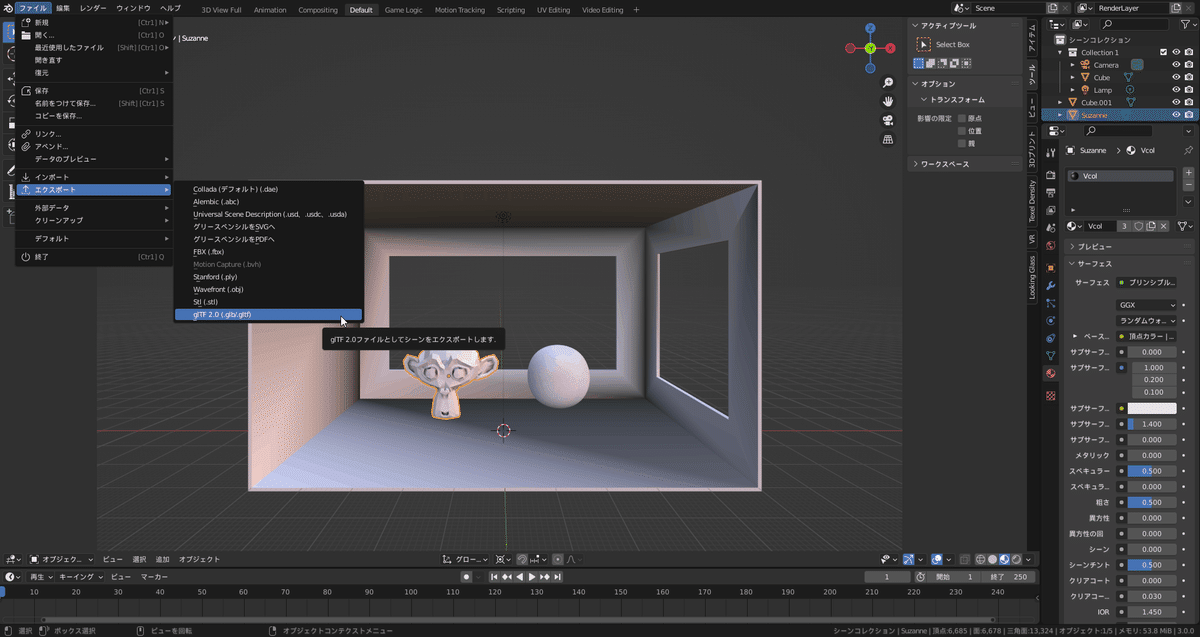Select Alembic (.abc) export entry
This screenshot has width=1200, height=637.
click(x=268, y=202)
